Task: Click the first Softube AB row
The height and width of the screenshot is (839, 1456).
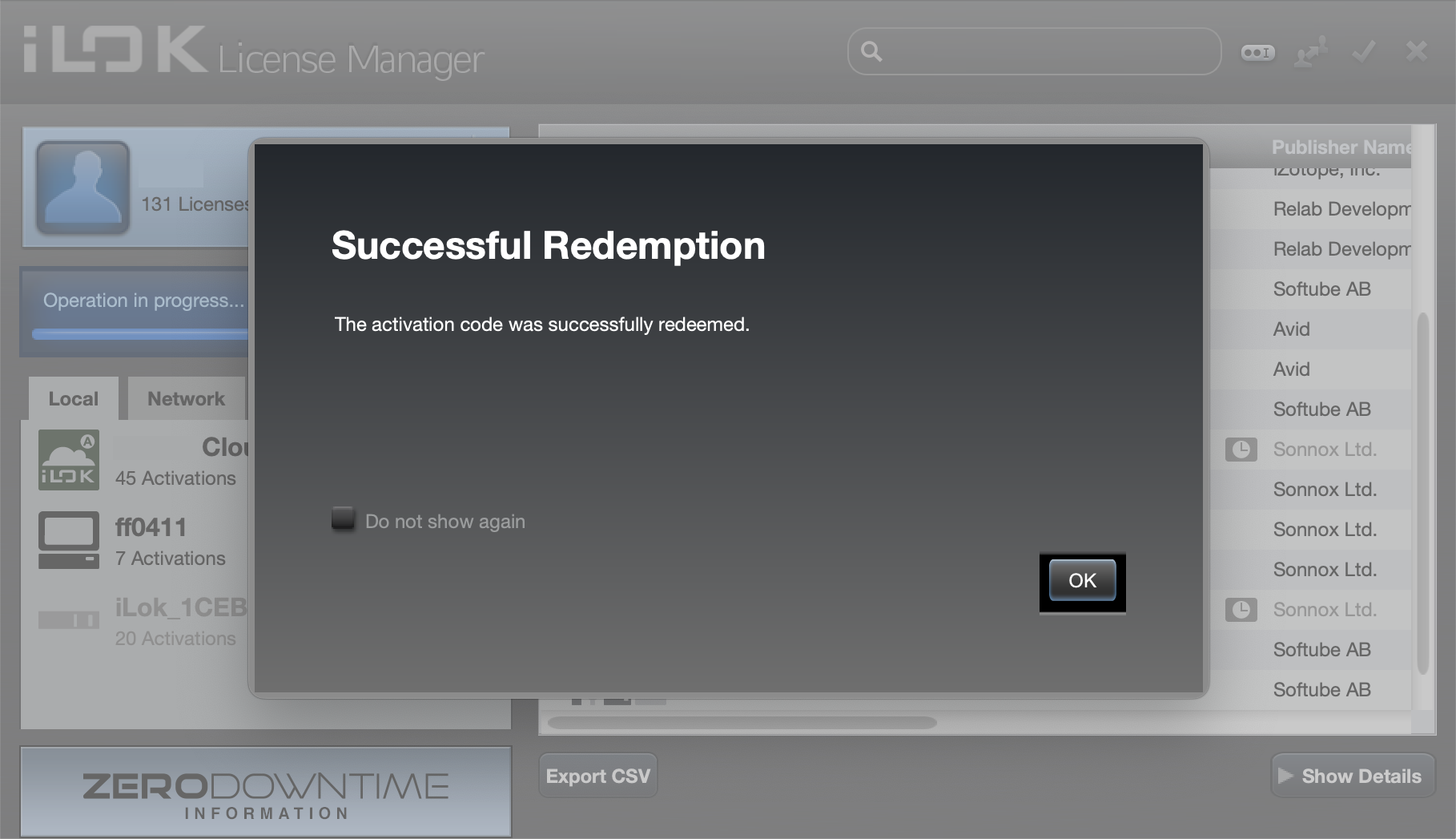Action: click(x=1310, y=289)
